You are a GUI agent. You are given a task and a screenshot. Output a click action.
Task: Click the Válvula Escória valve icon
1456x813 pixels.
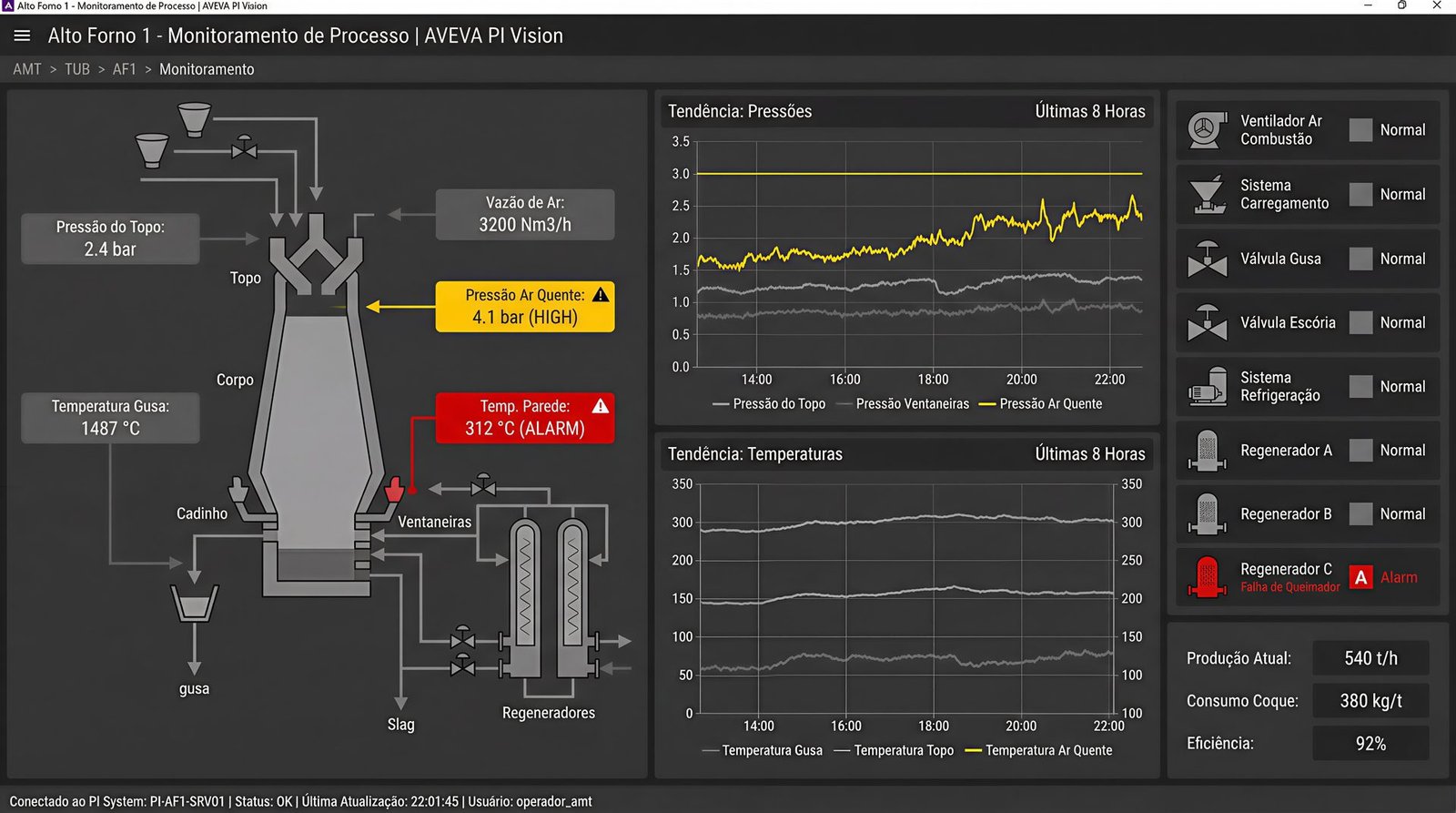pyautogui.click(x=1207, y=322)
